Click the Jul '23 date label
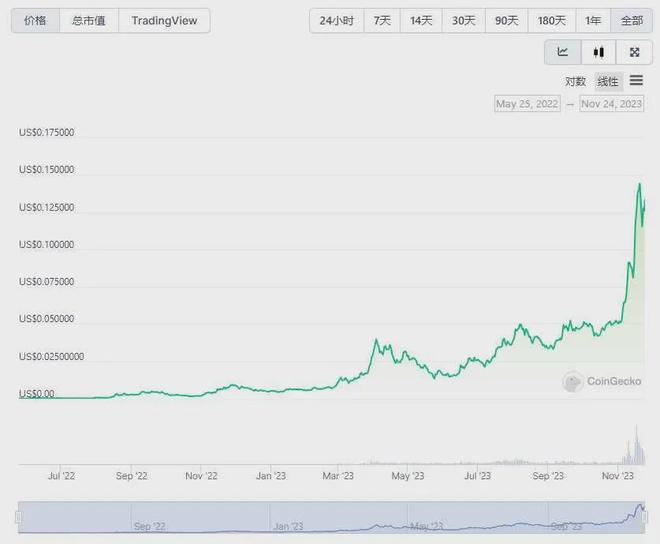The height and width of the screenshot is (544, 660). click(x=477, y=476)
